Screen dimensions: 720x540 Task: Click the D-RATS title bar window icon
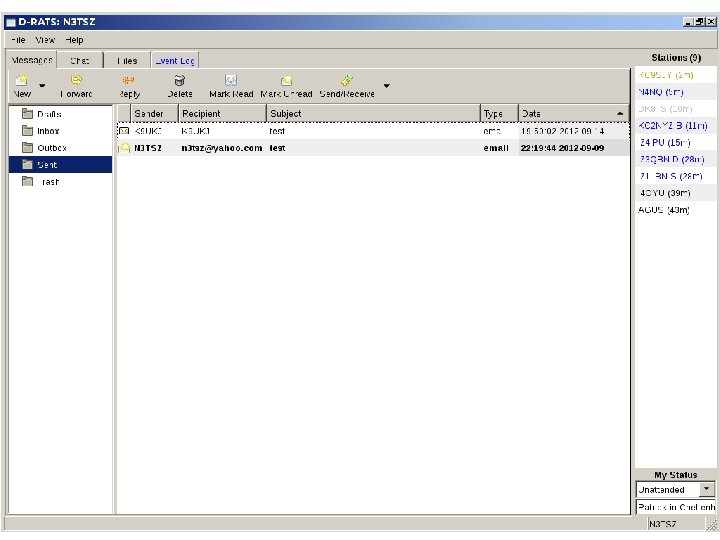pos(11,22)
